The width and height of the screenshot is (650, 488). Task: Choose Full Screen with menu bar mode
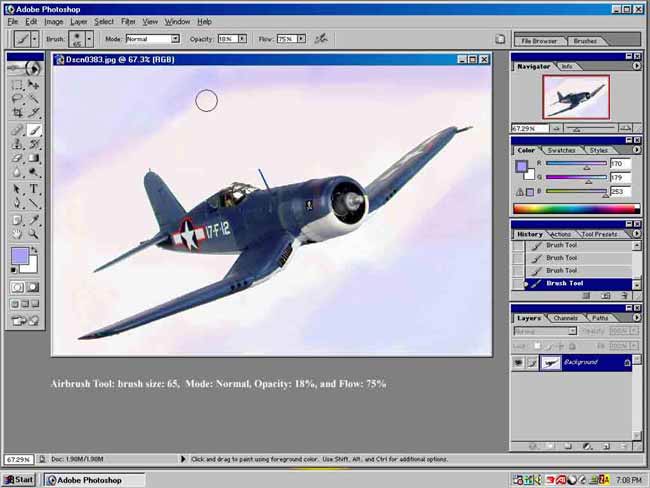pyautogui.click(x=25, y=304)
